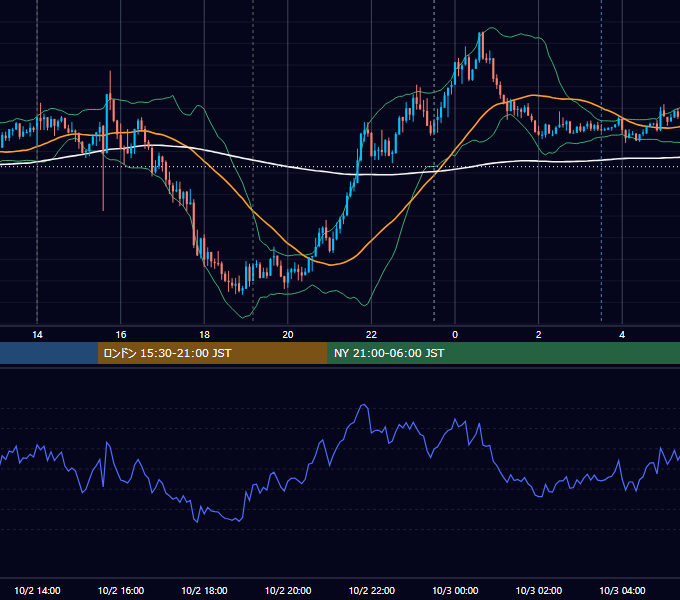Click the 10/2 16:00 date label
The image size is (680, 600).
click(121, 590)
